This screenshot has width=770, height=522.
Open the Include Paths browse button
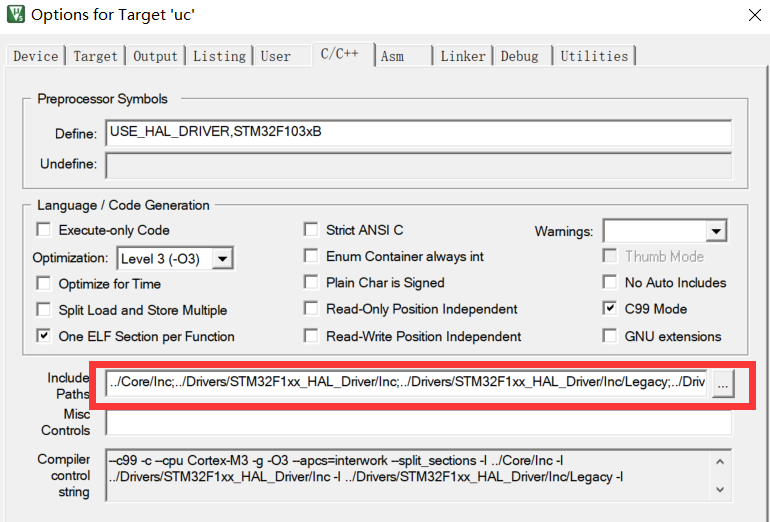point(723,384)
